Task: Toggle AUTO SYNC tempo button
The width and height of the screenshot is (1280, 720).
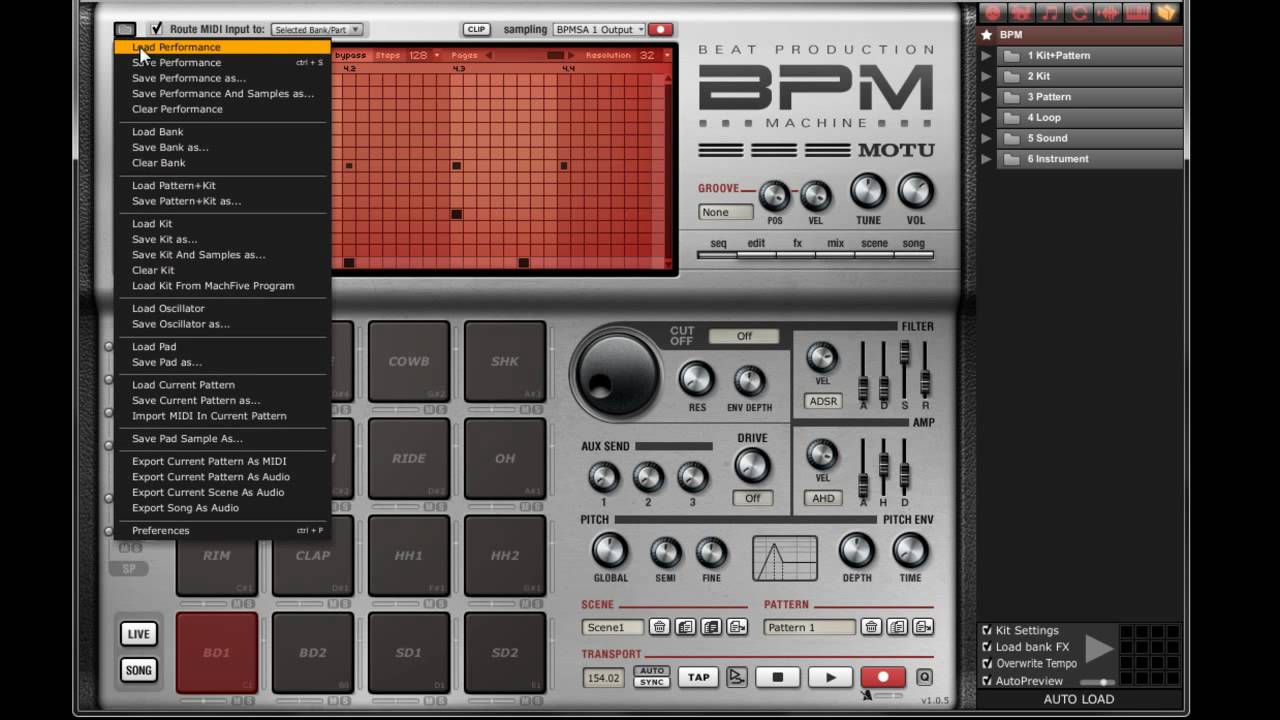Action: [x=652, y=677]
